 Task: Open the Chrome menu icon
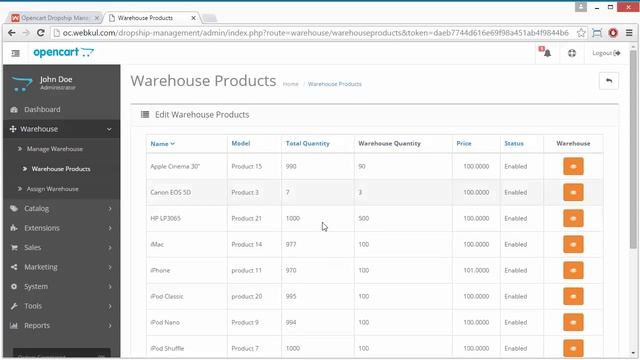click(x=629, y=33)
